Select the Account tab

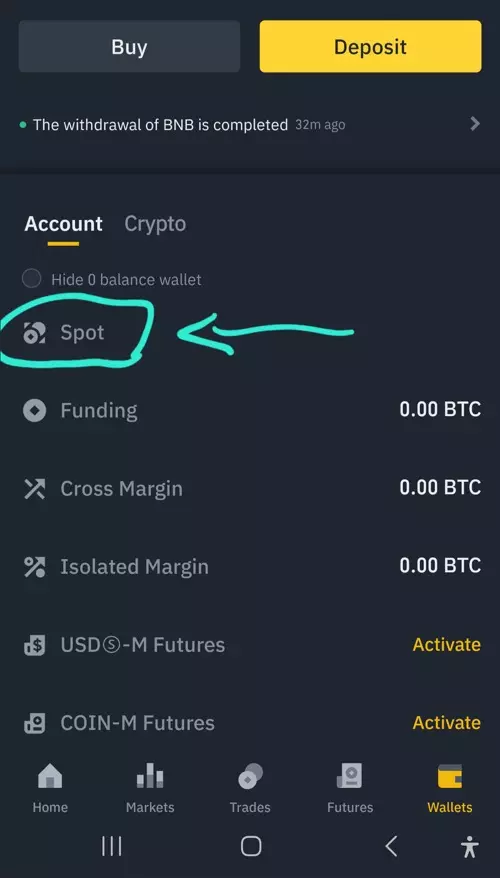point(63,224)
